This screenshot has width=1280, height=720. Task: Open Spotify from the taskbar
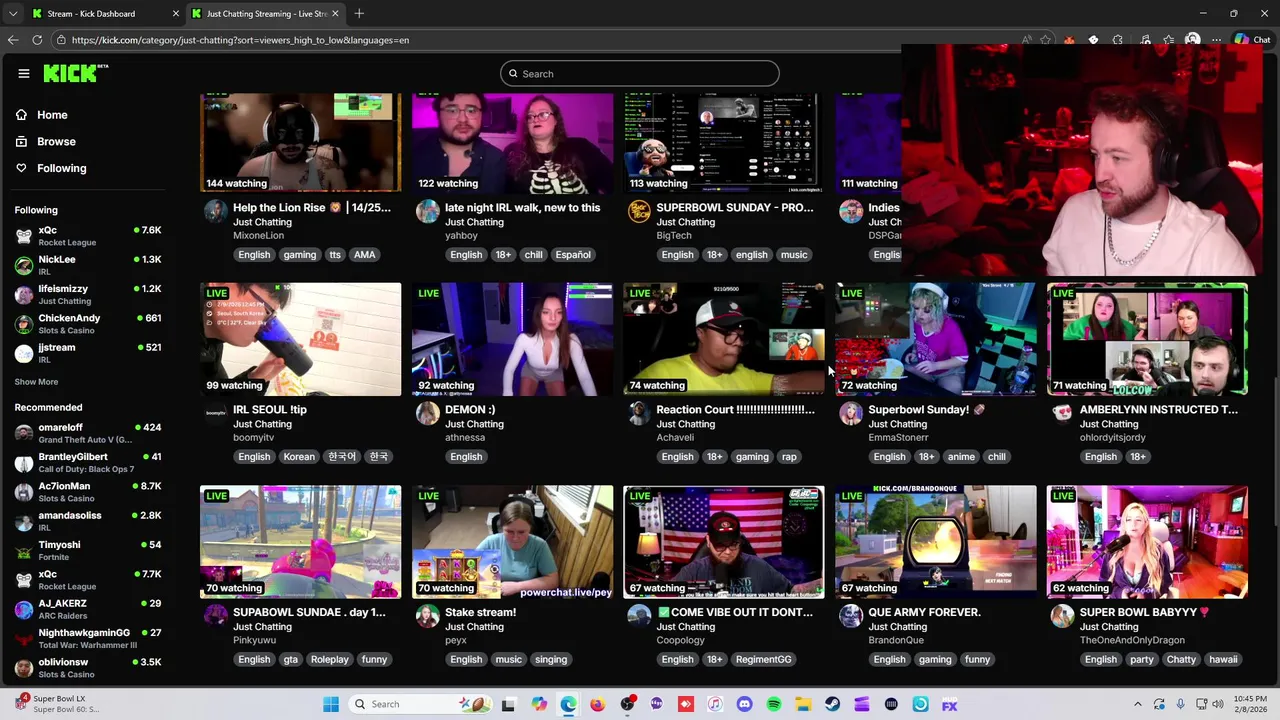tap(774, 704)
